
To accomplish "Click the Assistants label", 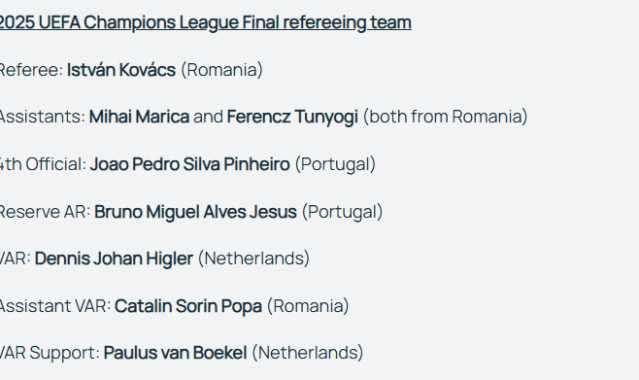I will click(42, 117).
